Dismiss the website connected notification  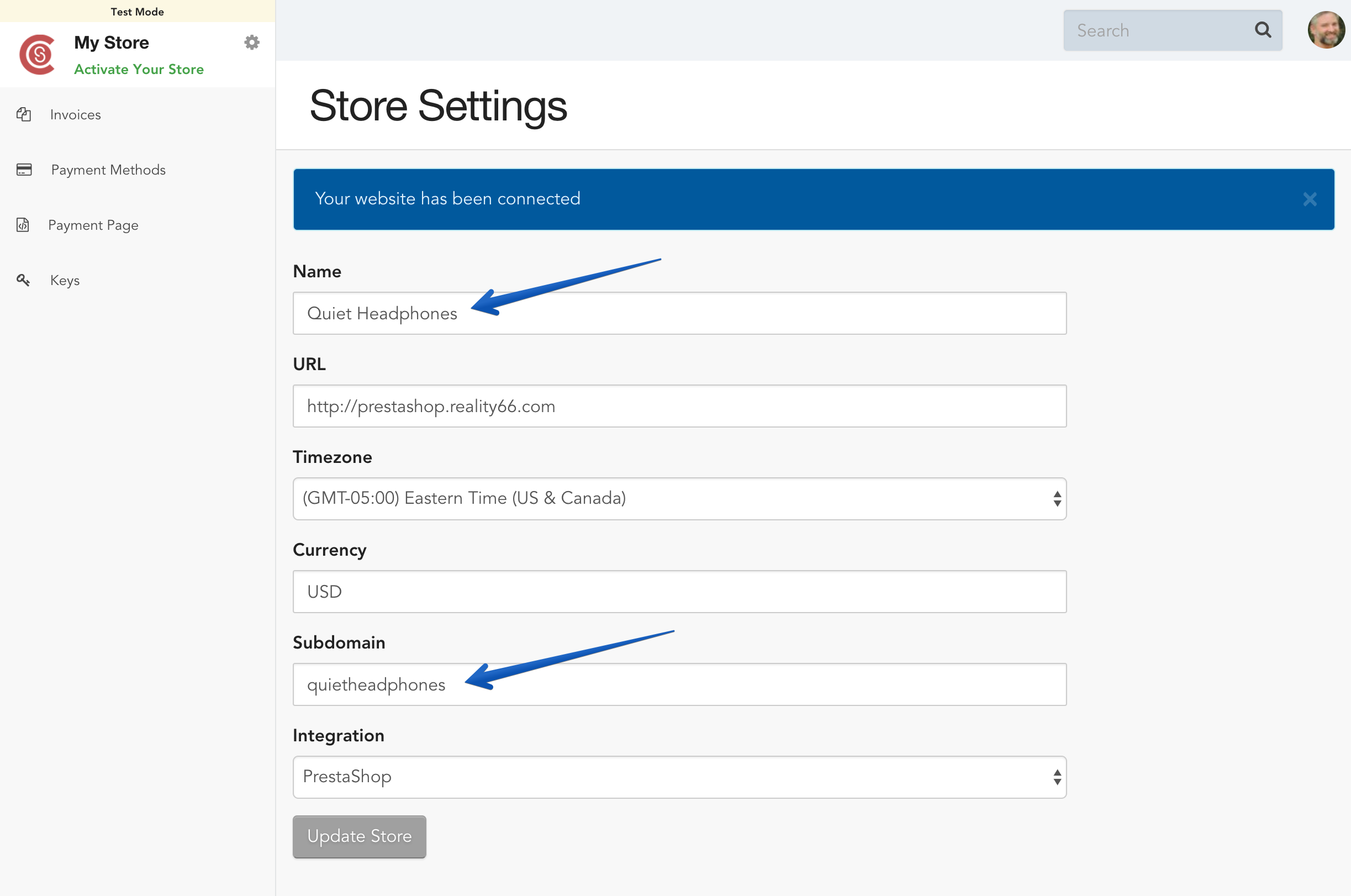point(1310,199)
